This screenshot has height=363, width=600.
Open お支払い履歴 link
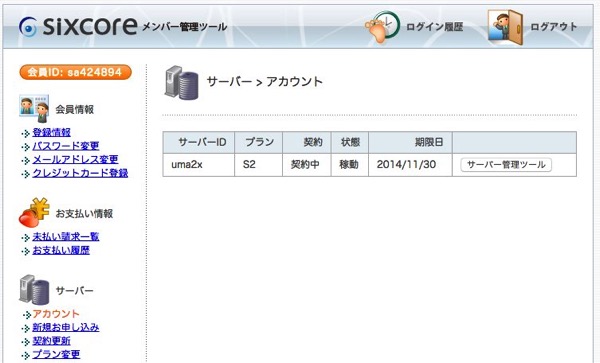click(x=61, y=251)
